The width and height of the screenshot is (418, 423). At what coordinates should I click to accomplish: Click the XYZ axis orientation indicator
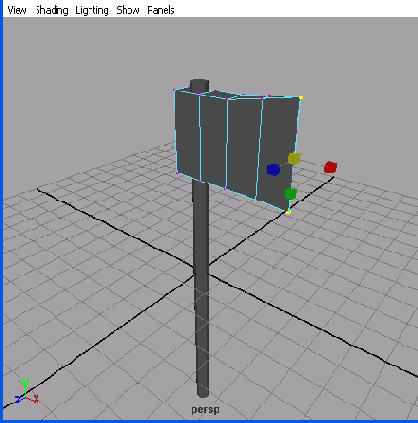[27, 392]
